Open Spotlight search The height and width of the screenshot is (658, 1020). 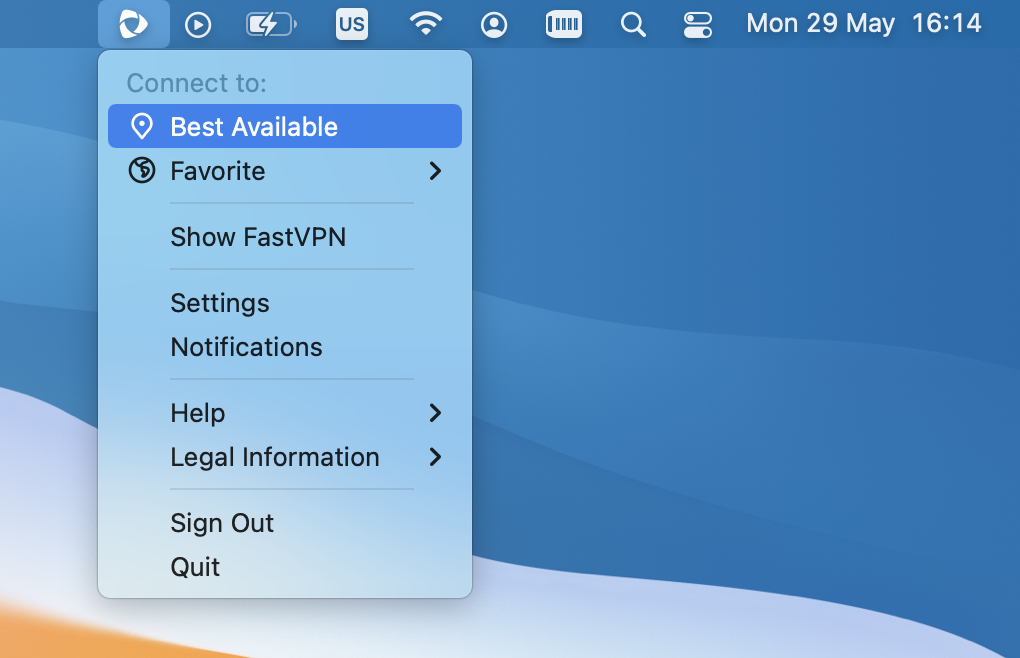633,25
